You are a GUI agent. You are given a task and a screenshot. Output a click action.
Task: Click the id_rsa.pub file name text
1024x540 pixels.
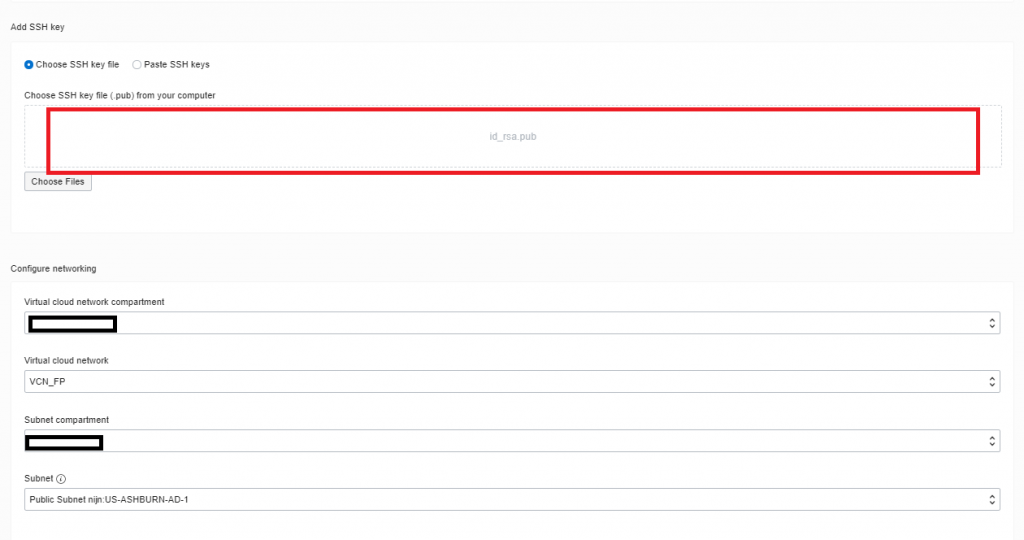[513, 136]
